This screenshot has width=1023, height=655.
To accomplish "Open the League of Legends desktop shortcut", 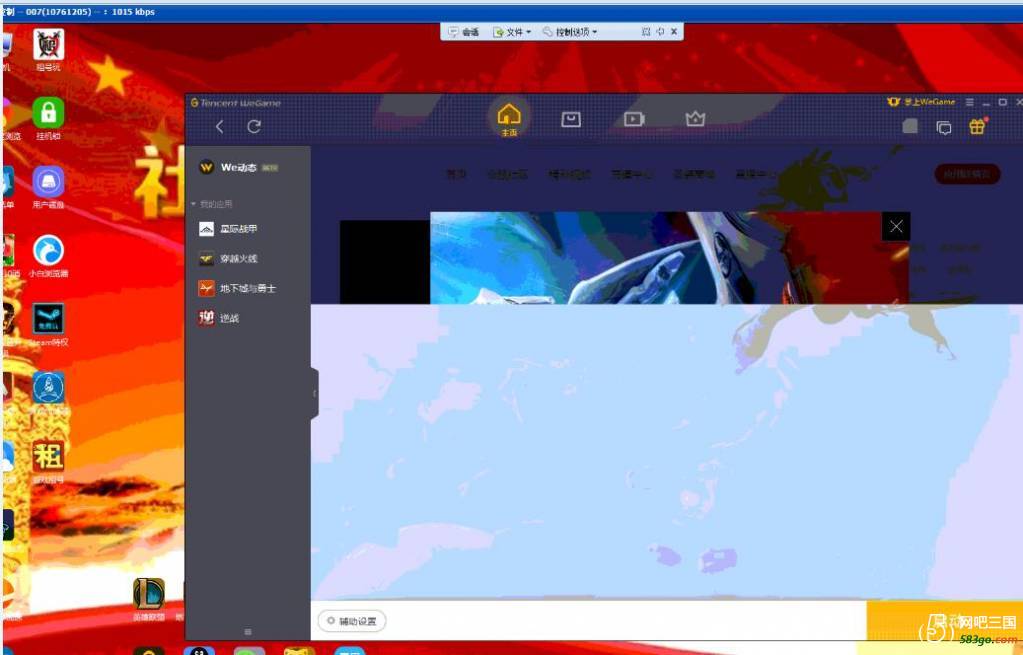I will tap(149, 595).
